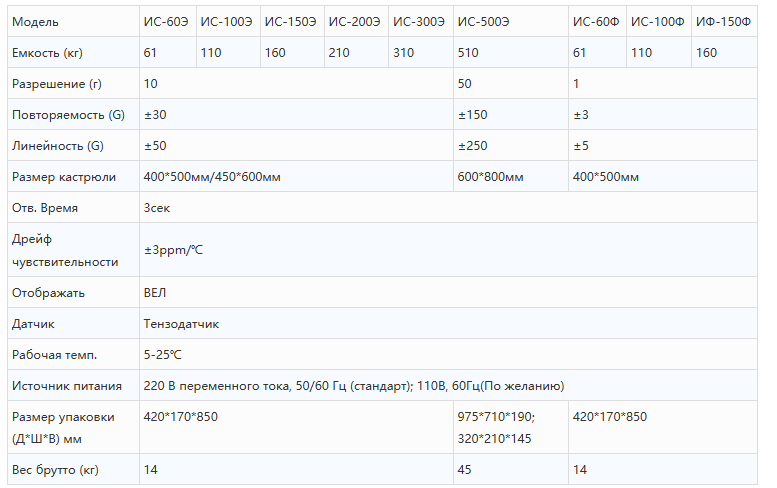Click the Модель header cell
This screenshot has width=777, height=488.
pos(36,21)
